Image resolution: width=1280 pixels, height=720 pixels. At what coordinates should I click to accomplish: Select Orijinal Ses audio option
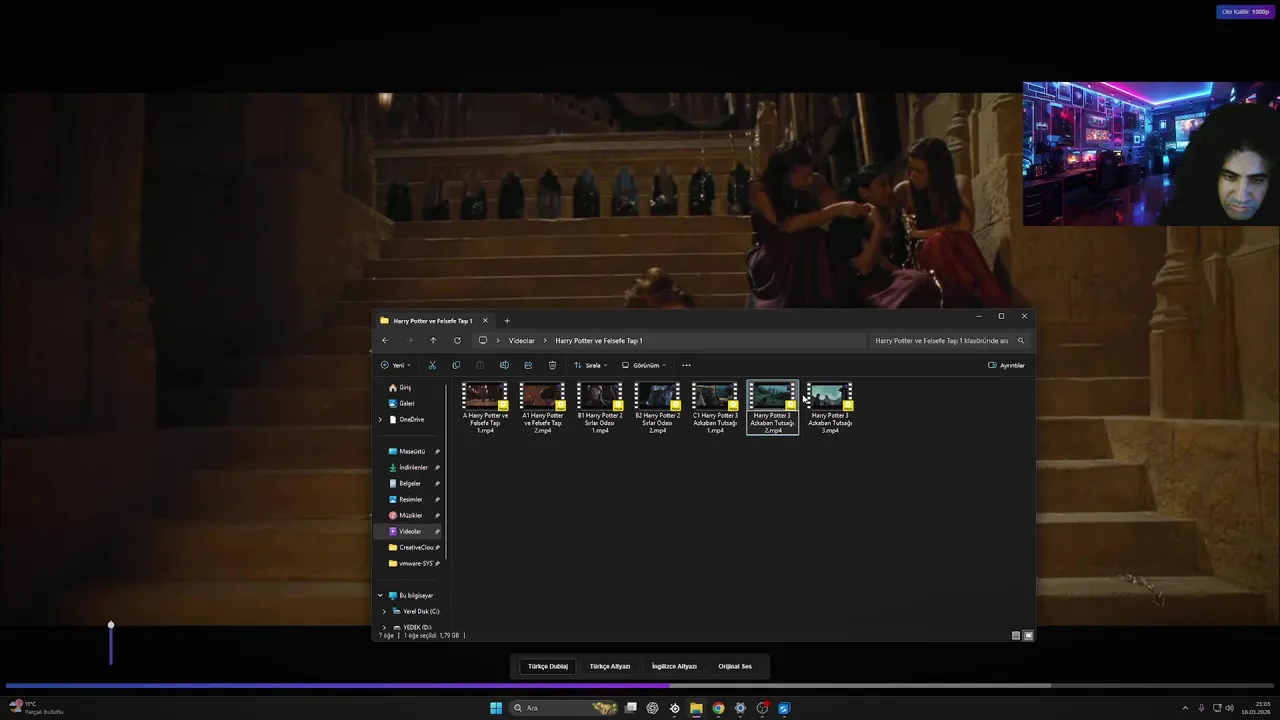coord(735,666)
